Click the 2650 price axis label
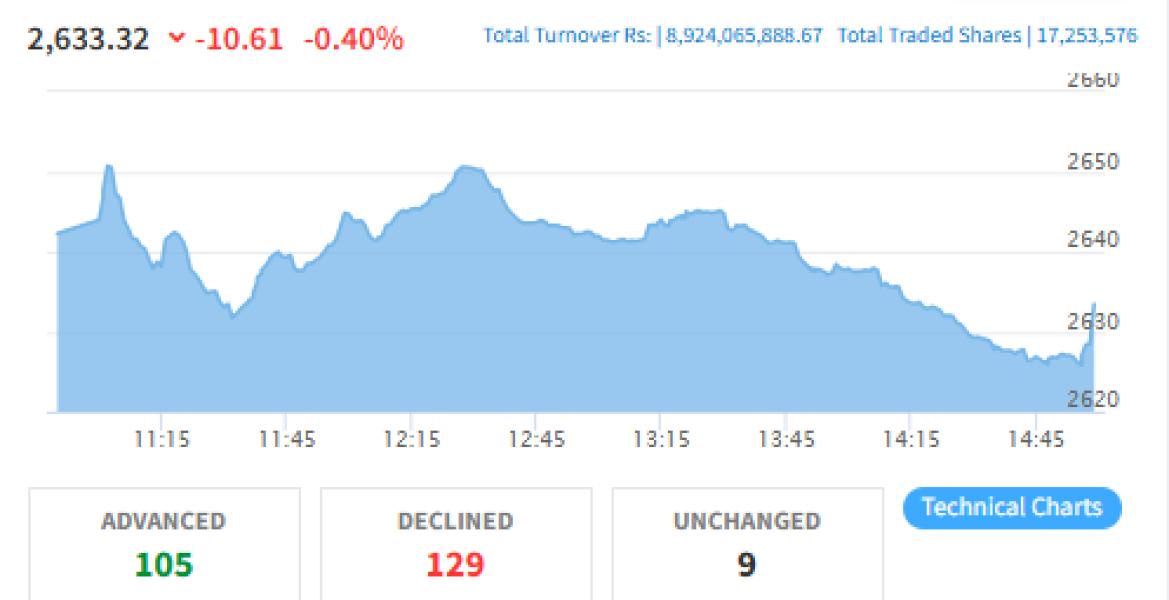Screen dimensions: 1169x600 (1094, 162)
